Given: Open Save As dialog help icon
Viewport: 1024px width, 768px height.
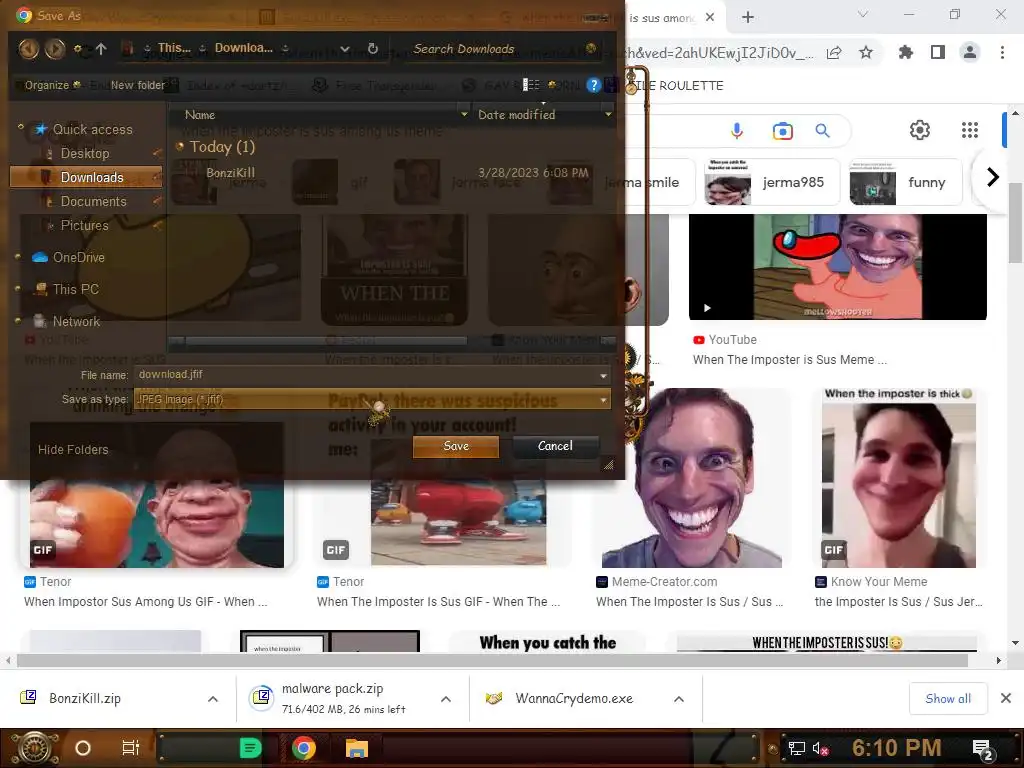Looking at the screenshot, I should 593,85.
